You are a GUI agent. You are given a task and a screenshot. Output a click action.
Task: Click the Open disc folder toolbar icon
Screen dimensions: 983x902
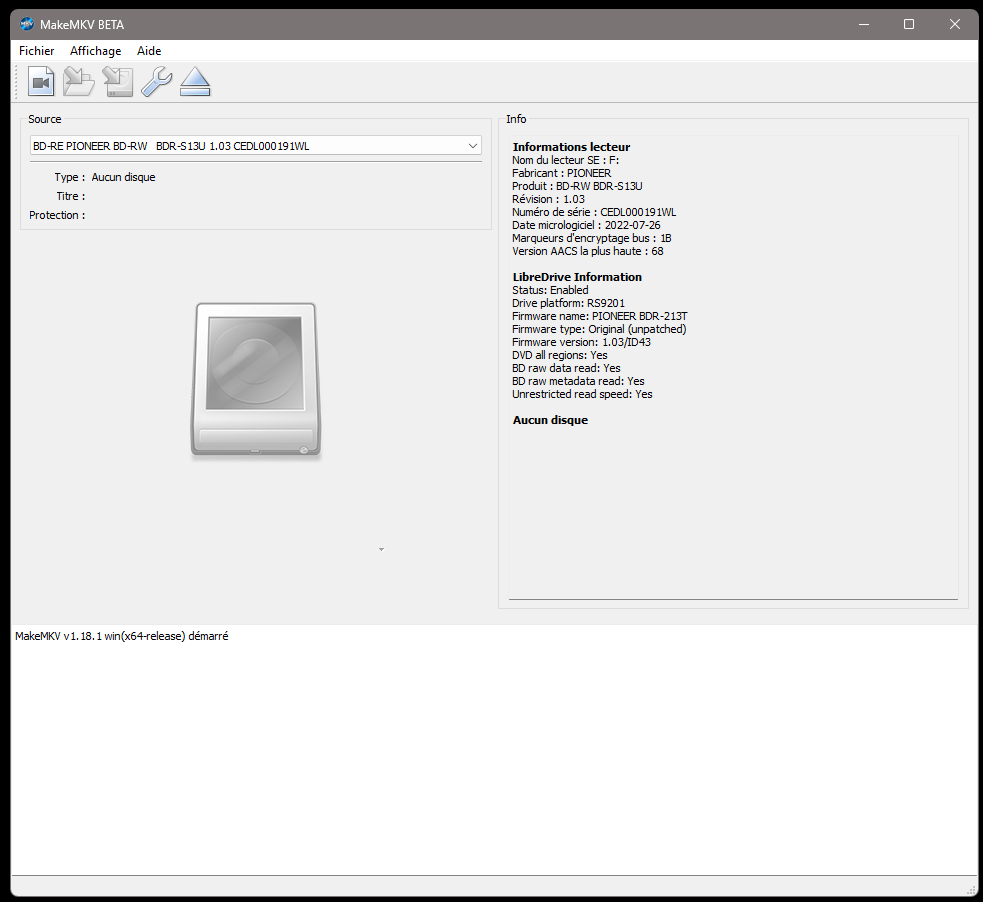(79, 81)
